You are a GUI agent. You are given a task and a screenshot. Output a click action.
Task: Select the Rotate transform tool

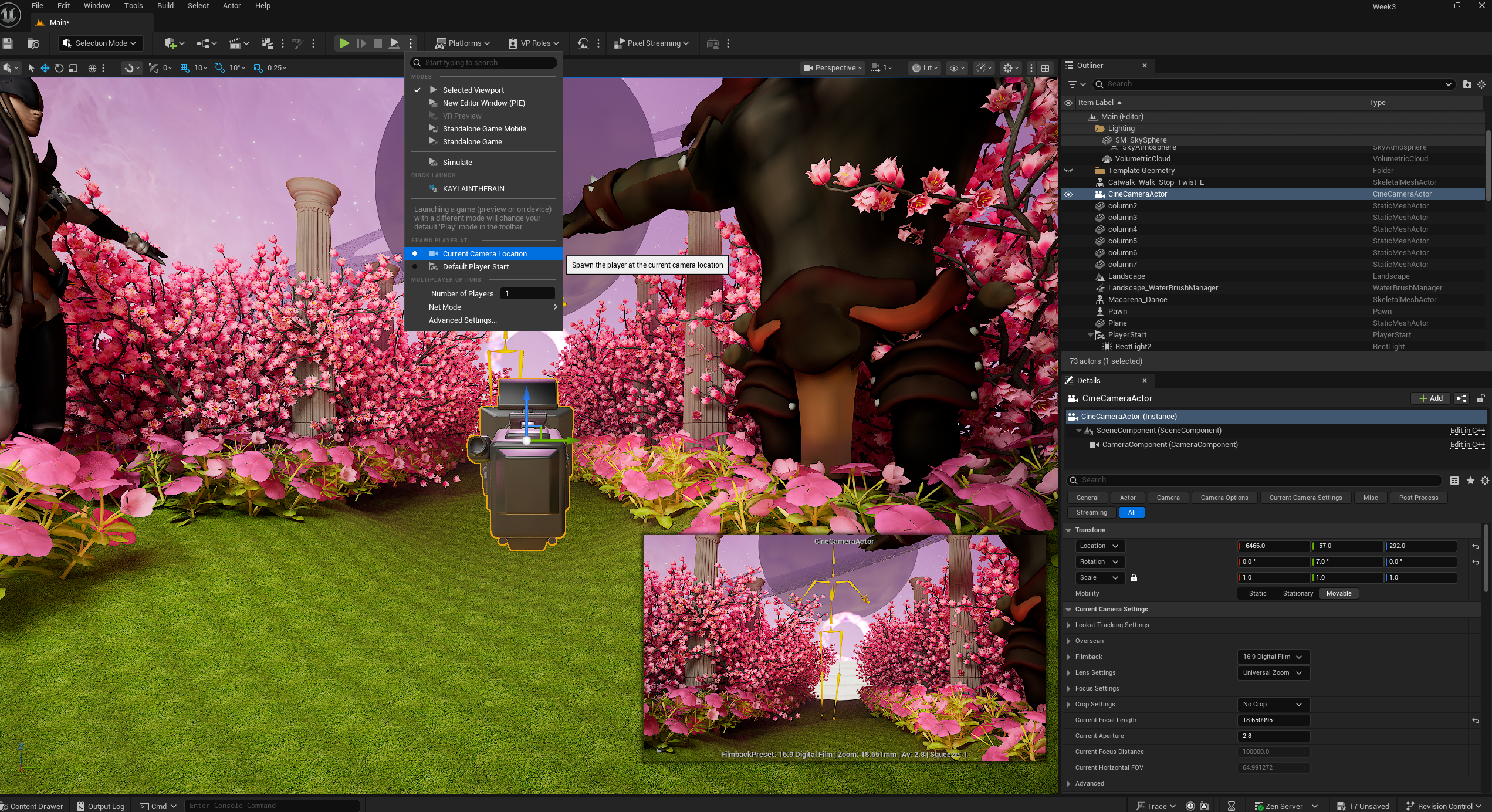pos(59,68)
